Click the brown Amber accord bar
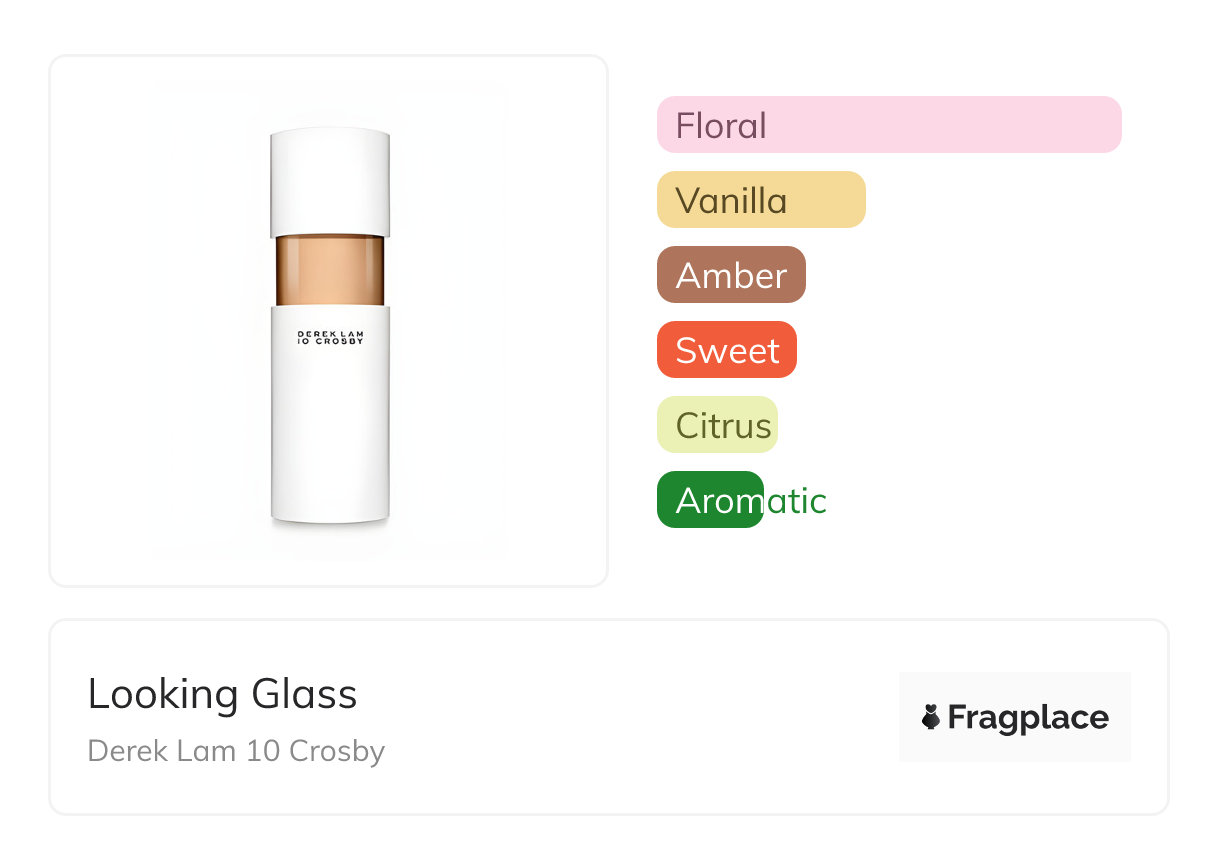The image size is (1218, 864). point(731,275)
